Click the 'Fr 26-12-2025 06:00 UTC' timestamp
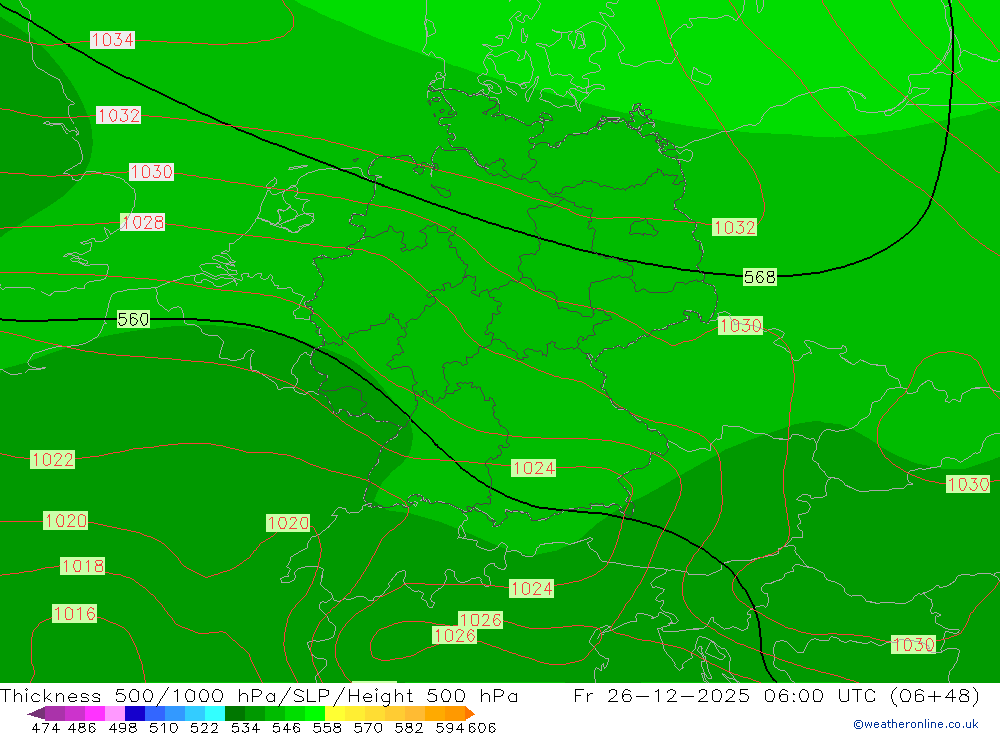1000x733 pixels. pos(726,695)
